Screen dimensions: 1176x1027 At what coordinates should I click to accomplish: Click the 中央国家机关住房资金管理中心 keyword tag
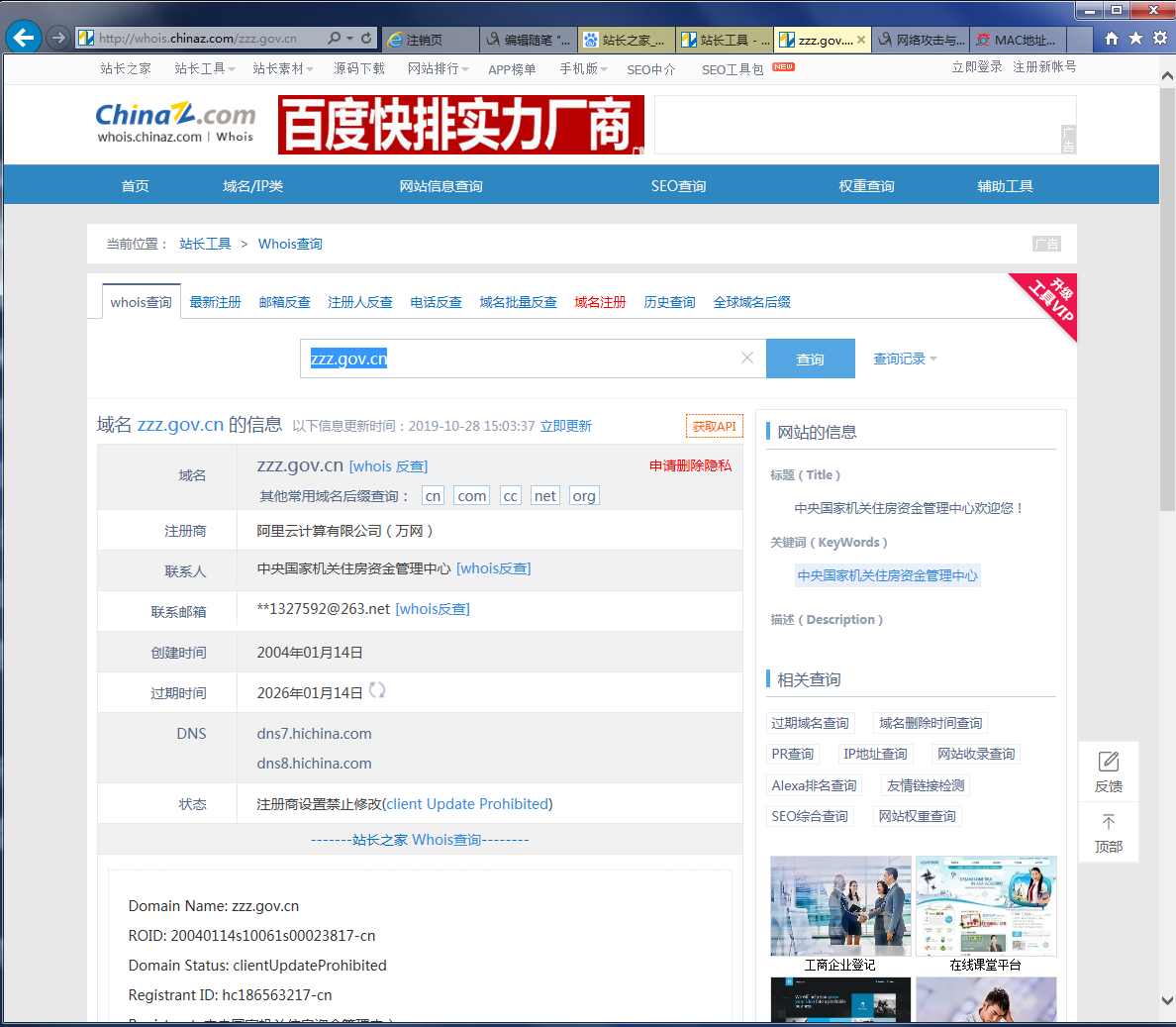coord(887,575)
